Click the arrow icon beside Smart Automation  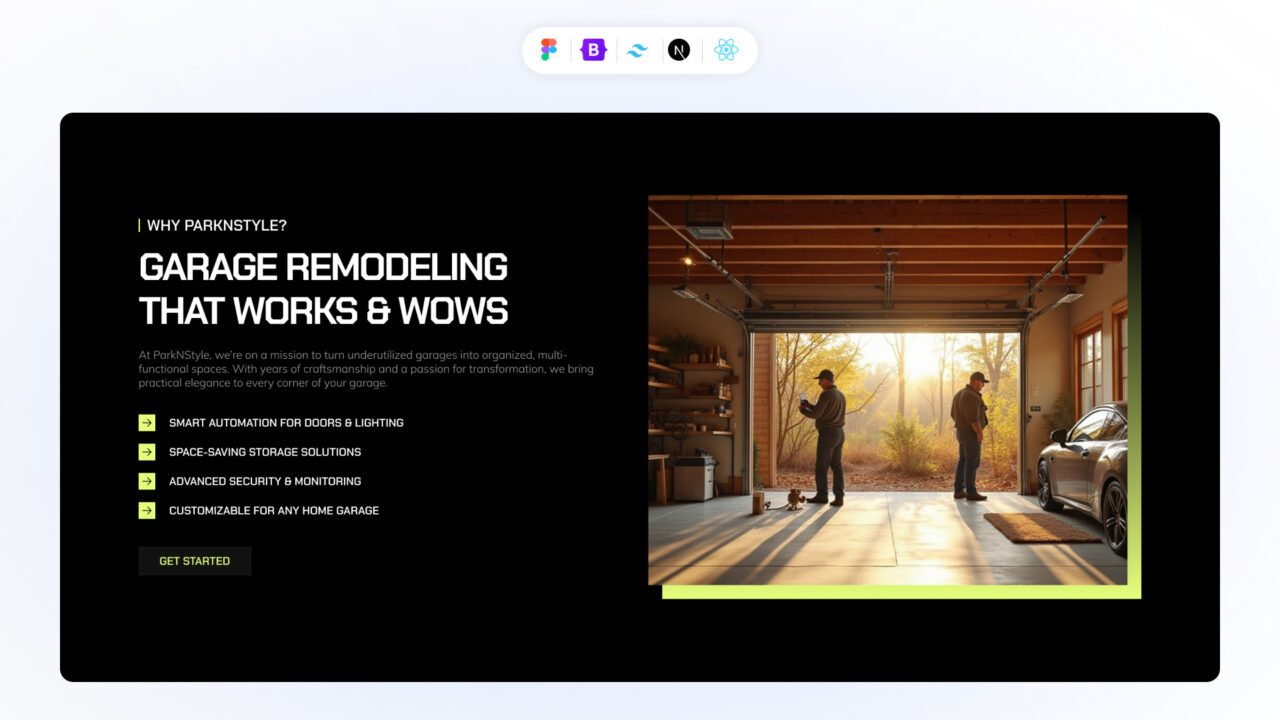(146, 422)
